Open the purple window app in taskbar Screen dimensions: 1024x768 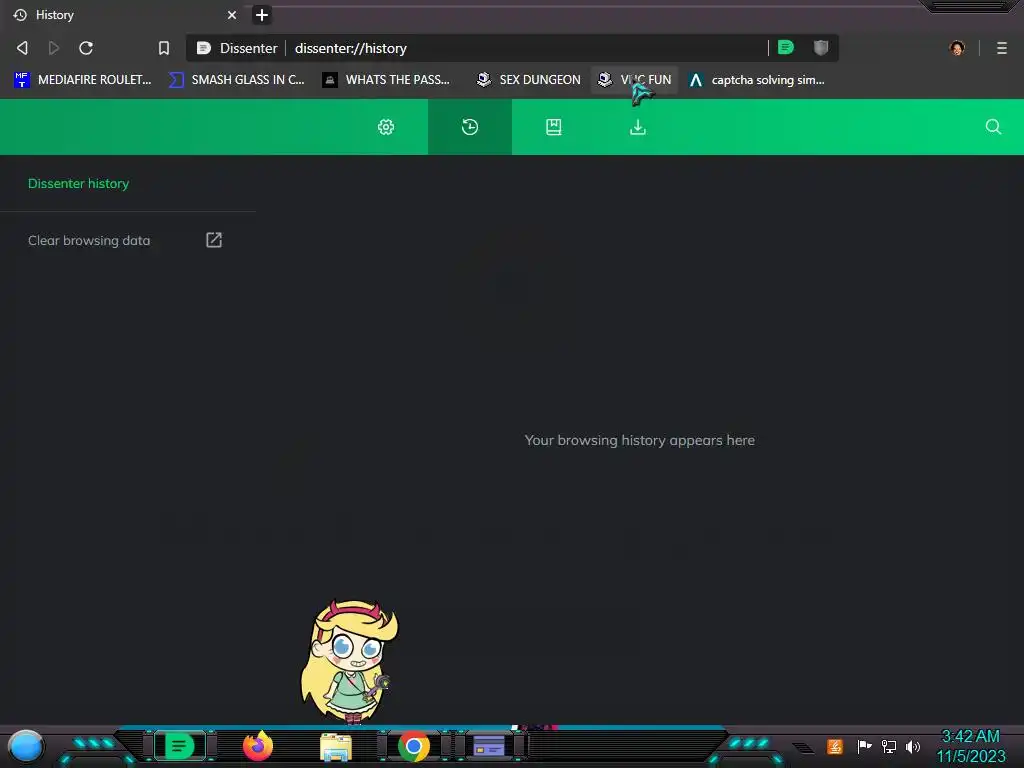point(489,746)
